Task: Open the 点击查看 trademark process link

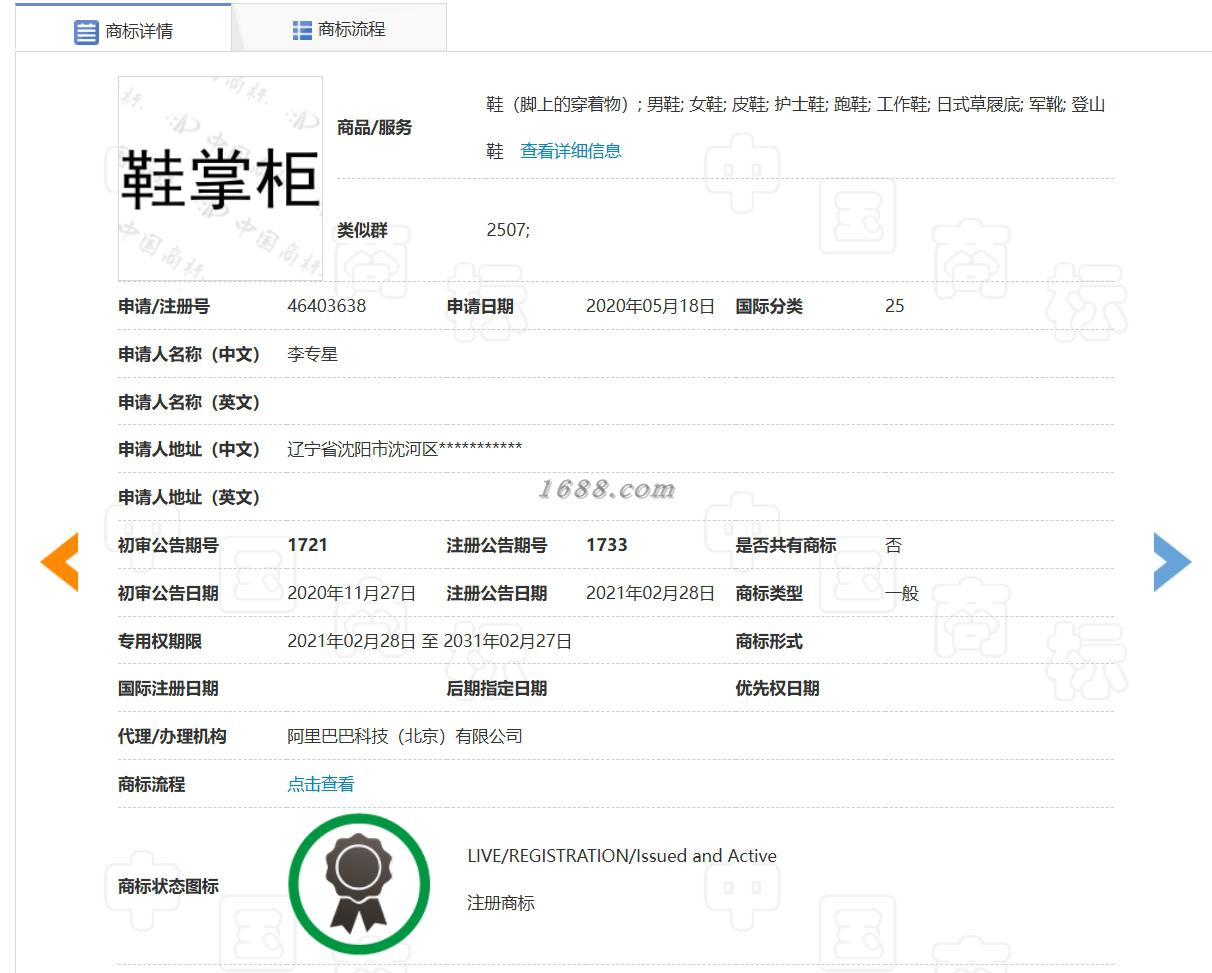Action: [x=321, y=785]
